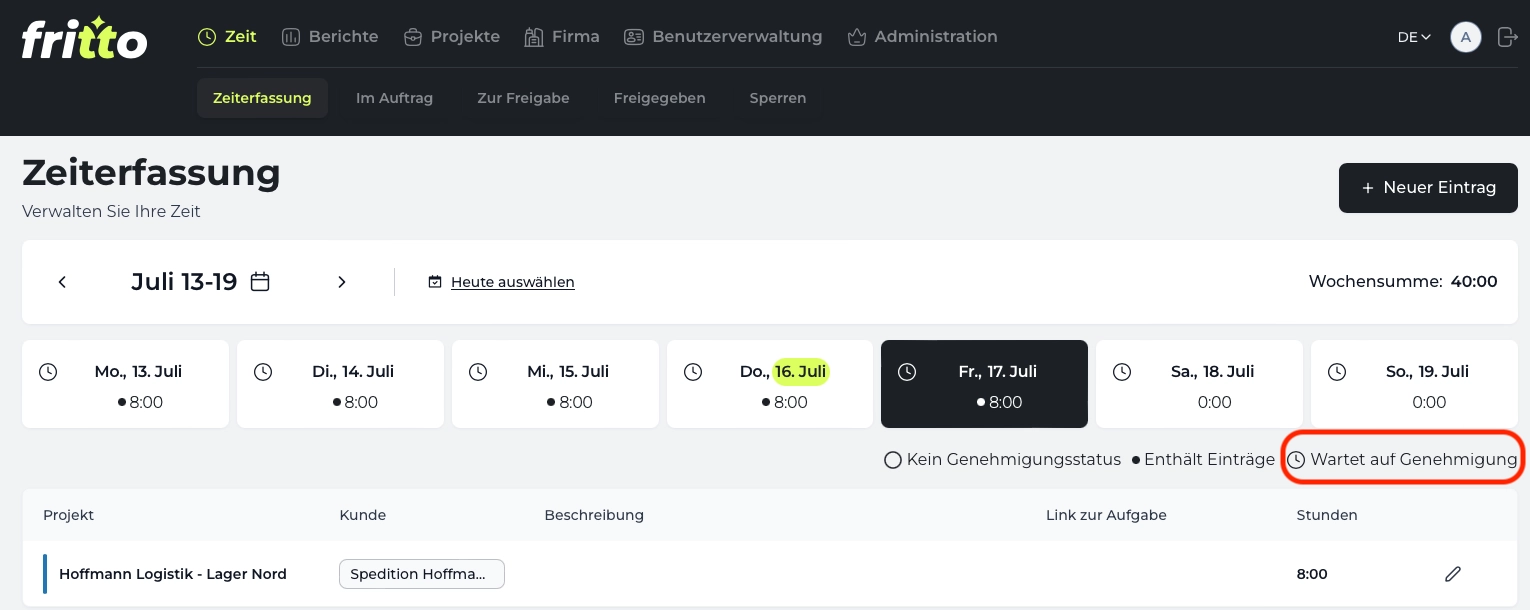Click the Hoffmann Logistik - Lager Nord project
Screen dimensions: 1530x610
click(x=173, y=574)
